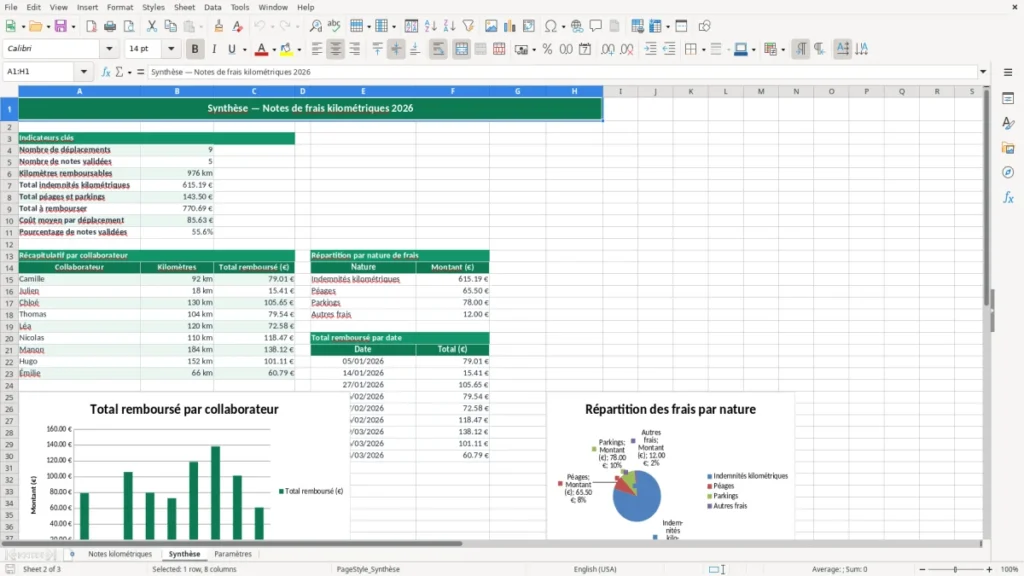Toggle Underline formatting
This screenshot has height=576, width=1024.
click(231, 49)
